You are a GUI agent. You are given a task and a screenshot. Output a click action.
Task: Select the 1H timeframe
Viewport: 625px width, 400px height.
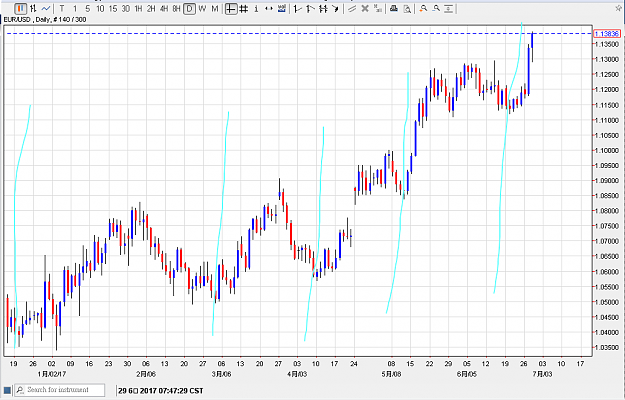click(x=138, y=8)
